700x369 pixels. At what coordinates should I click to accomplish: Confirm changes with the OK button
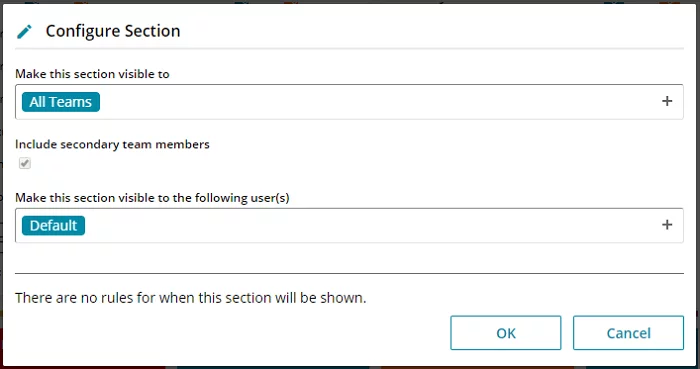[x=505, y=333]
